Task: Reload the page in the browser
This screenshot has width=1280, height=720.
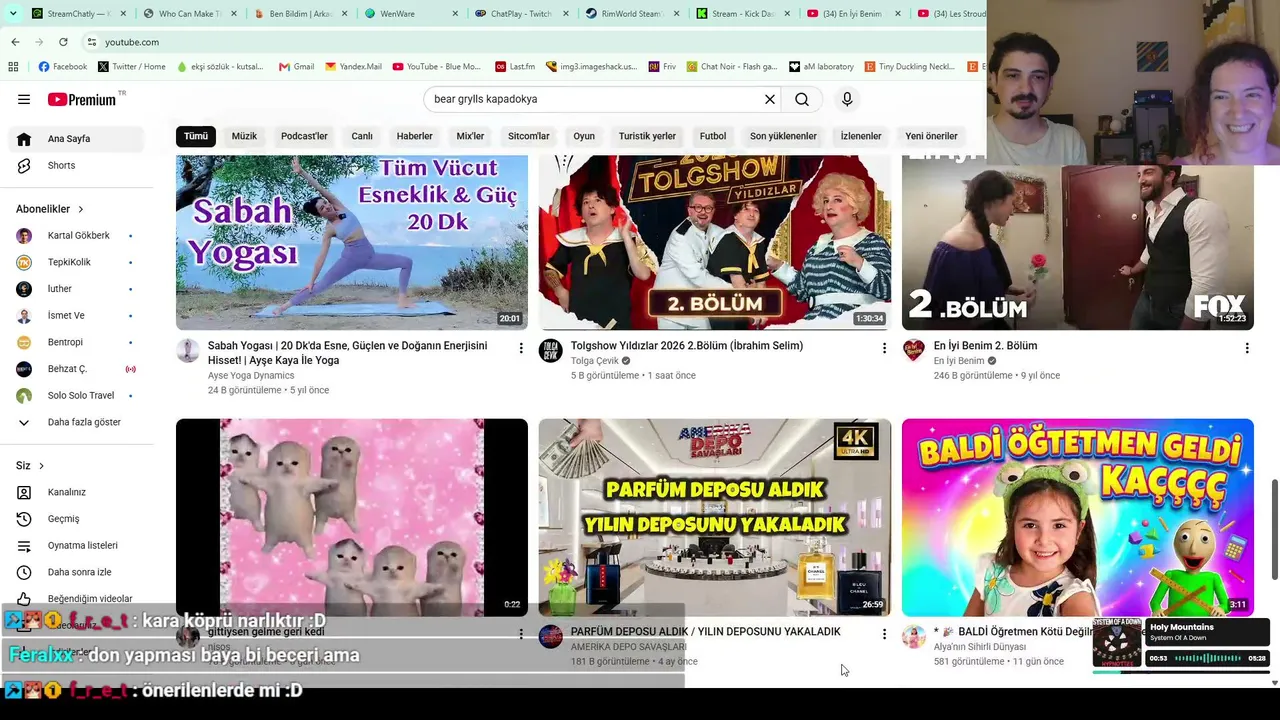Action: 63,42
